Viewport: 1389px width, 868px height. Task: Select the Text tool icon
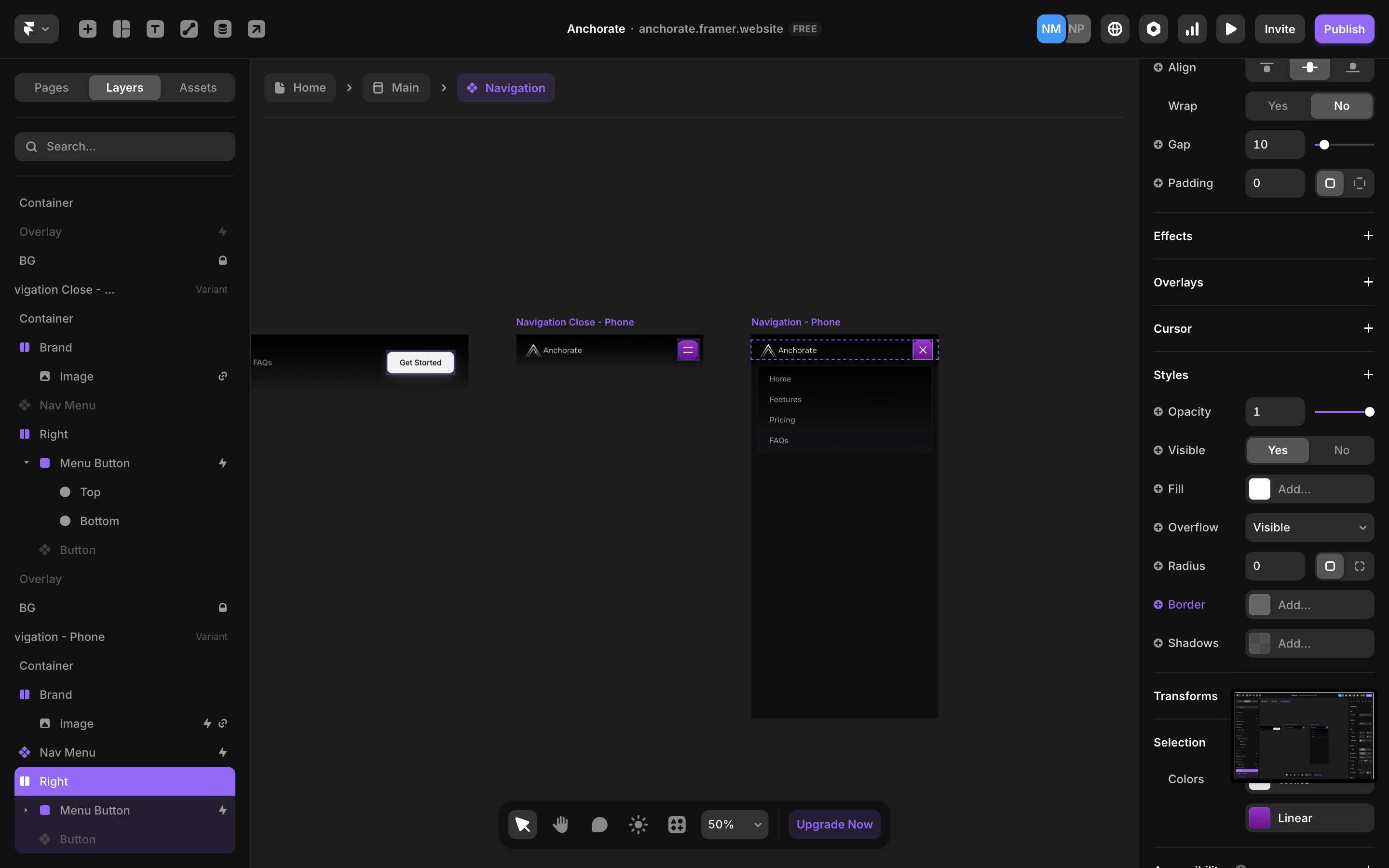(155, 29)
